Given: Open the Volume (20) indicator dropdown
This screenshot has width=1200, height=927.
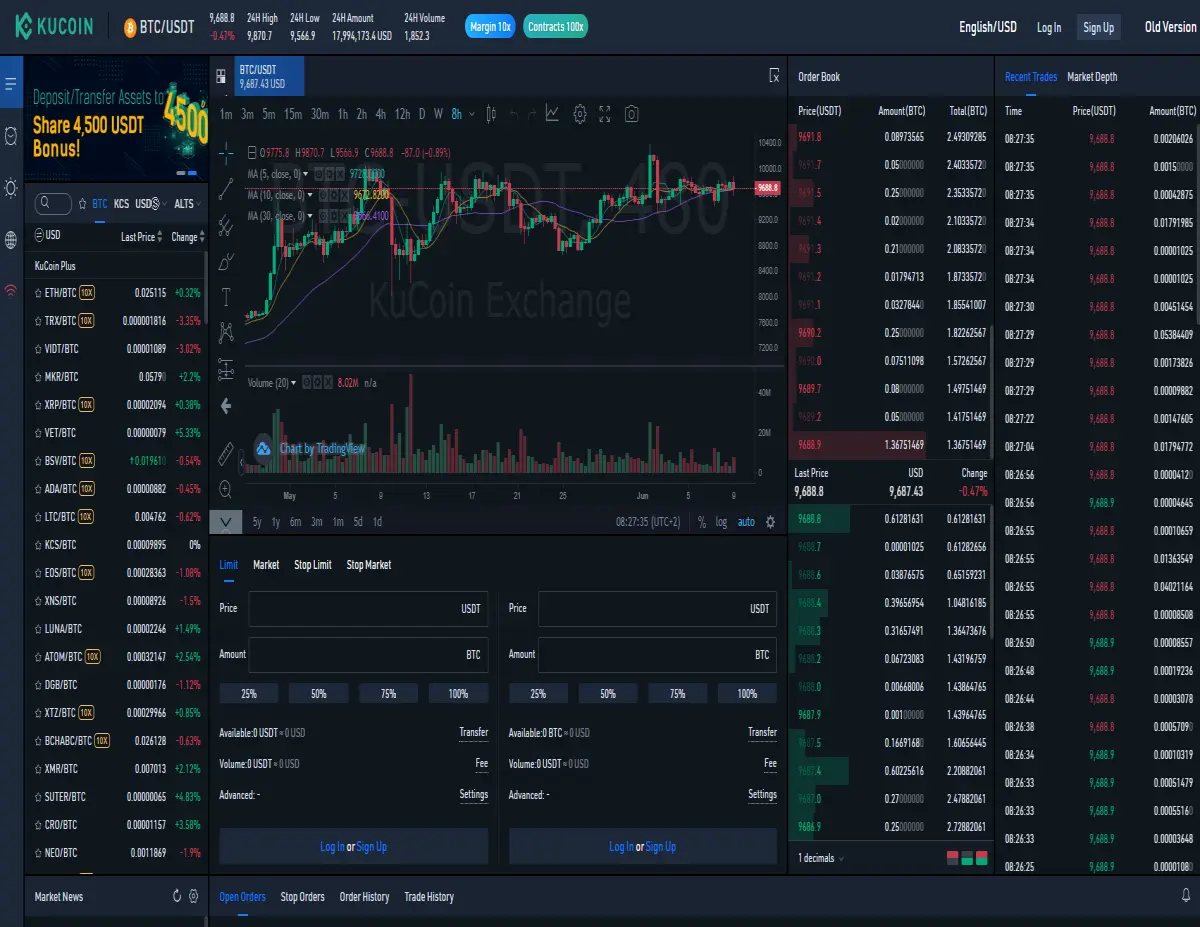Looking at the screenshot, I should 293,382.
